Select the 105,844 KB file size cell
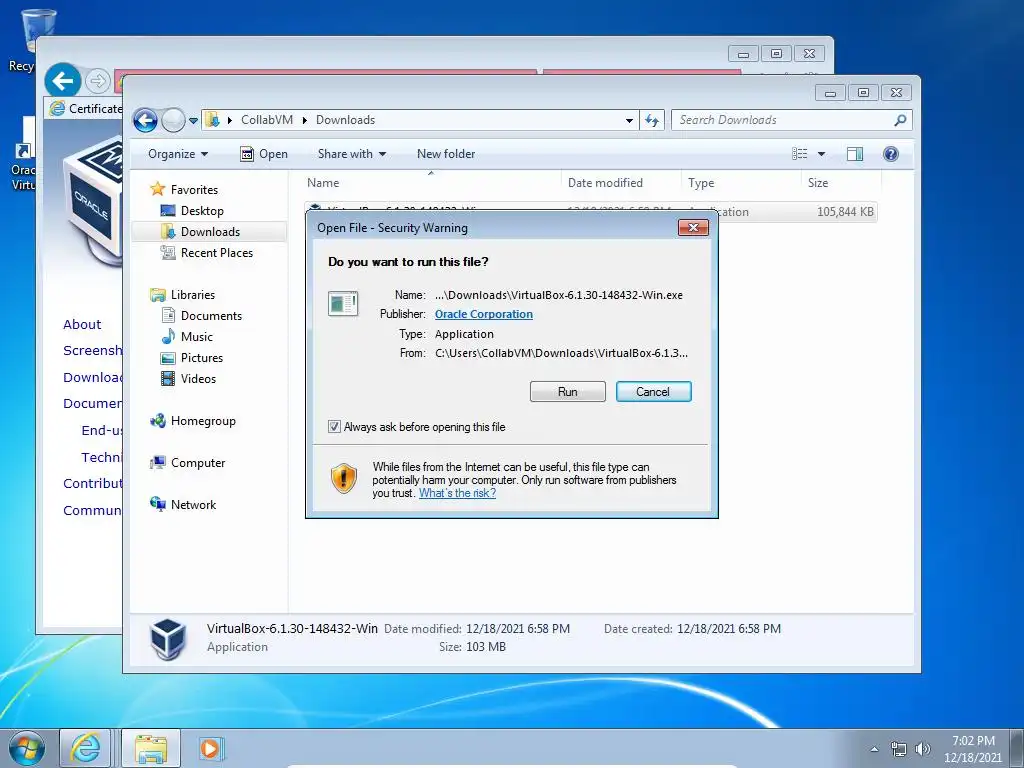This screenshot has height=768, width=1024. coord(845,212)
